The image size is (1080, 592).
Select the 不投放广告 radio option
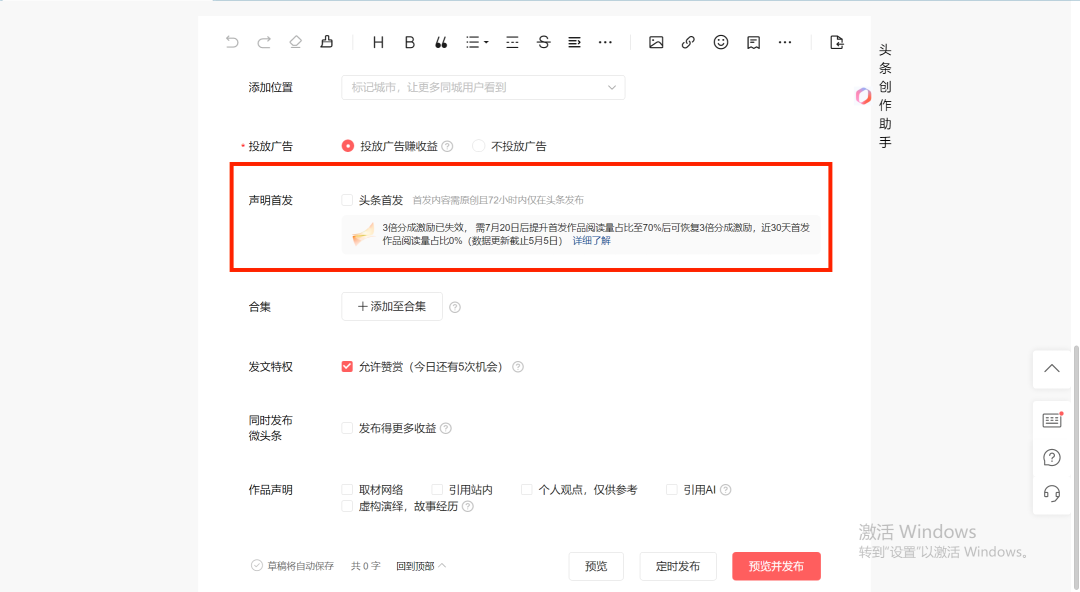pyautogui.click(x=479, y=146)
